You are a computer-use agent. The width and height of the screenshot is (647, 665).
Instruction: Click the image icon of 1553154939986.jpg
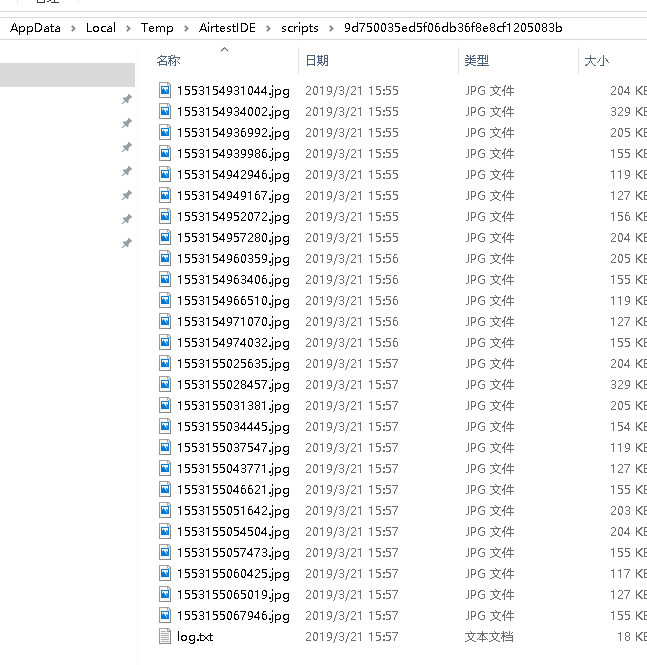[x=165, y=154]
